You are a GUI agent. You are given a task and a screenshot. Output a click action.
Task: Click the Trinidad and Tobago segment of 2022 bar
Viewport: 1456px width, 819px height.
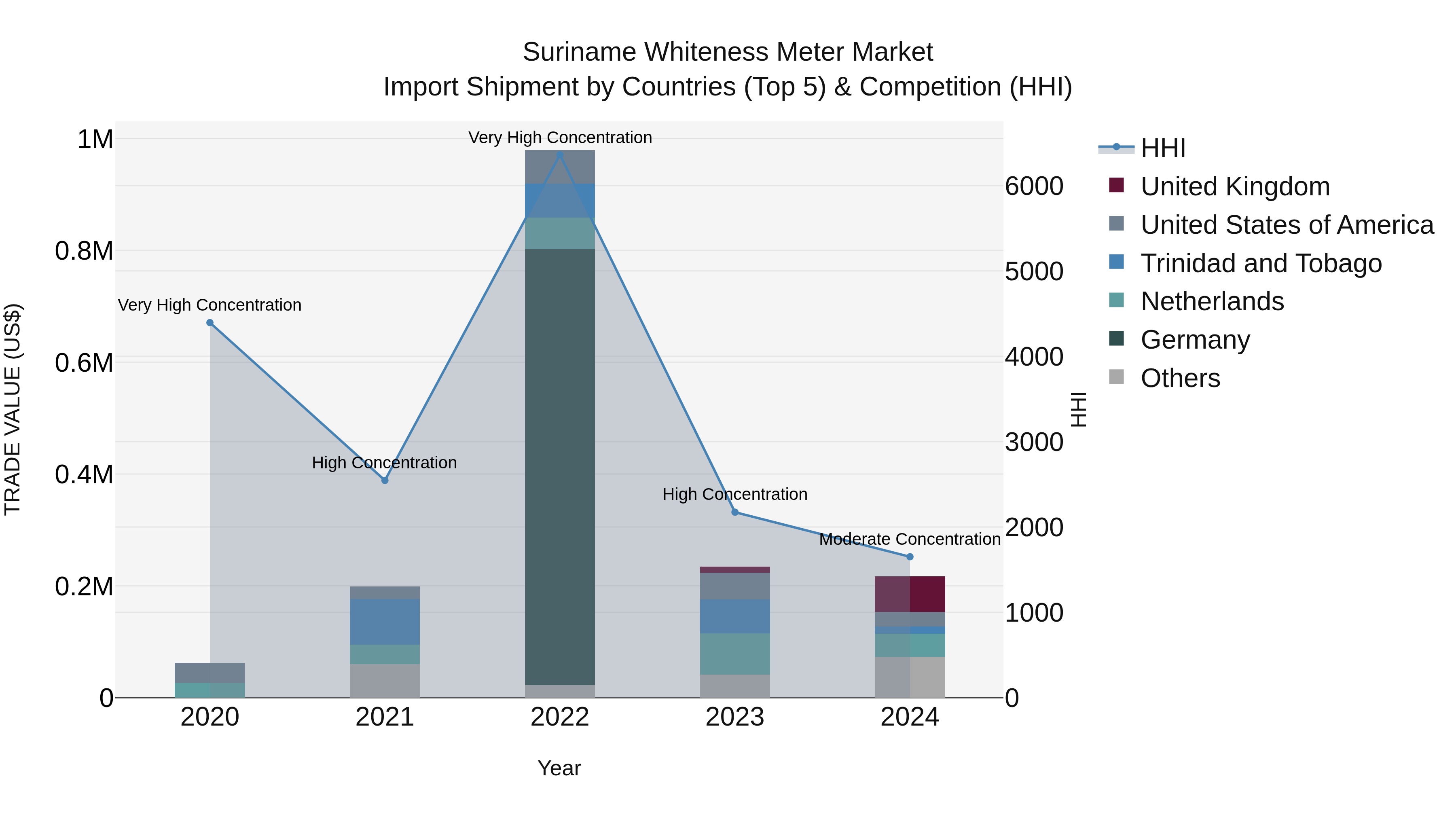tap(560, 201)
